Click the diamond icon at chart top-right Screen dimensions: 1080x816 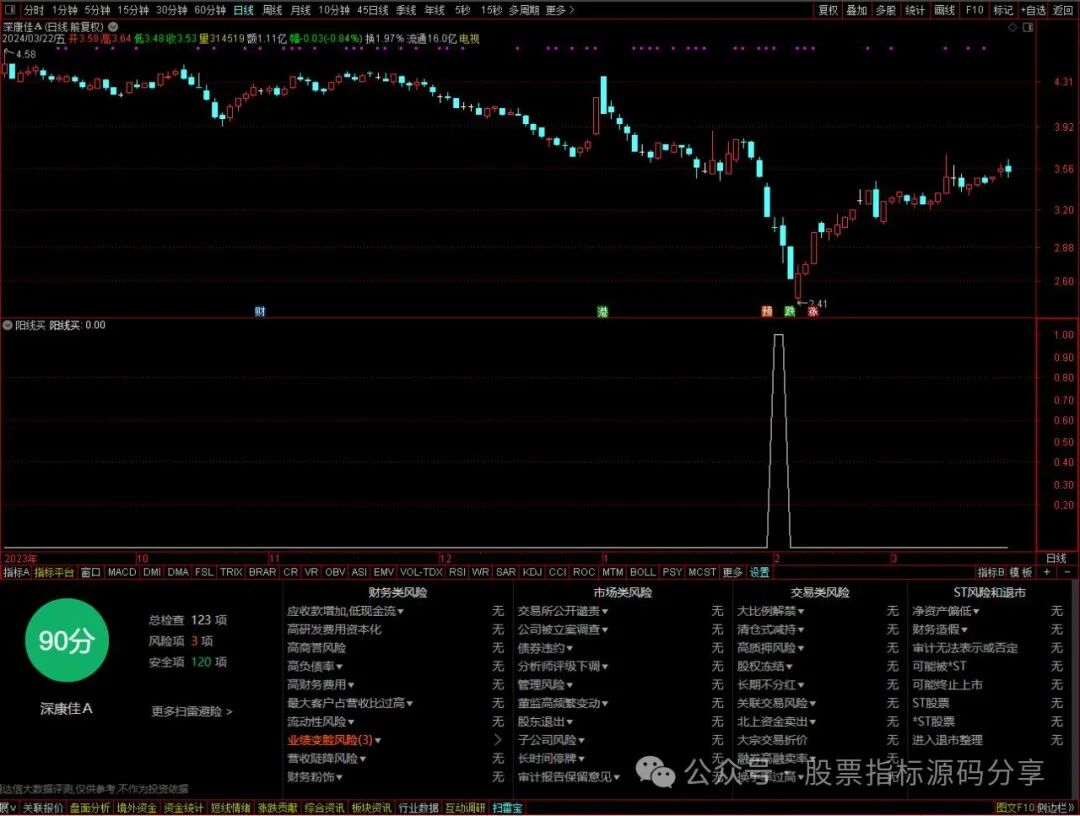click(1012, 27)
